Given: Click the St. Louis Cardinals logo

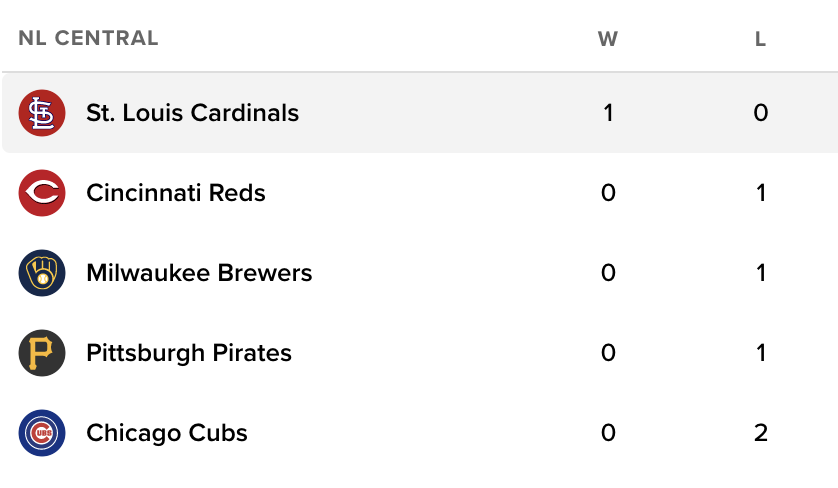Looking at the screenshot, I should point(42,113).
